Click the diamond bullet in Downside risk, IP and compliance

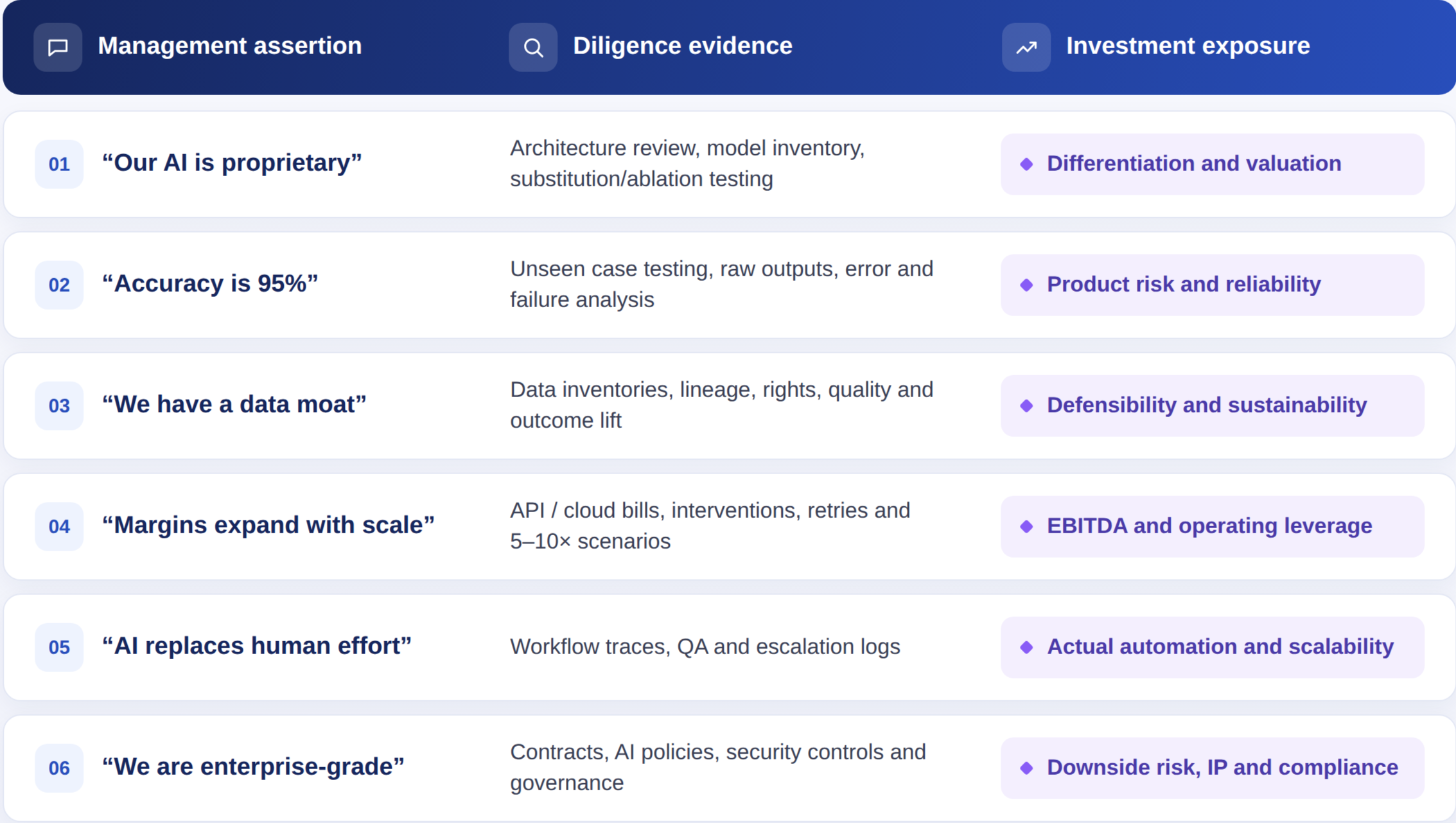tap(1026, 768)
